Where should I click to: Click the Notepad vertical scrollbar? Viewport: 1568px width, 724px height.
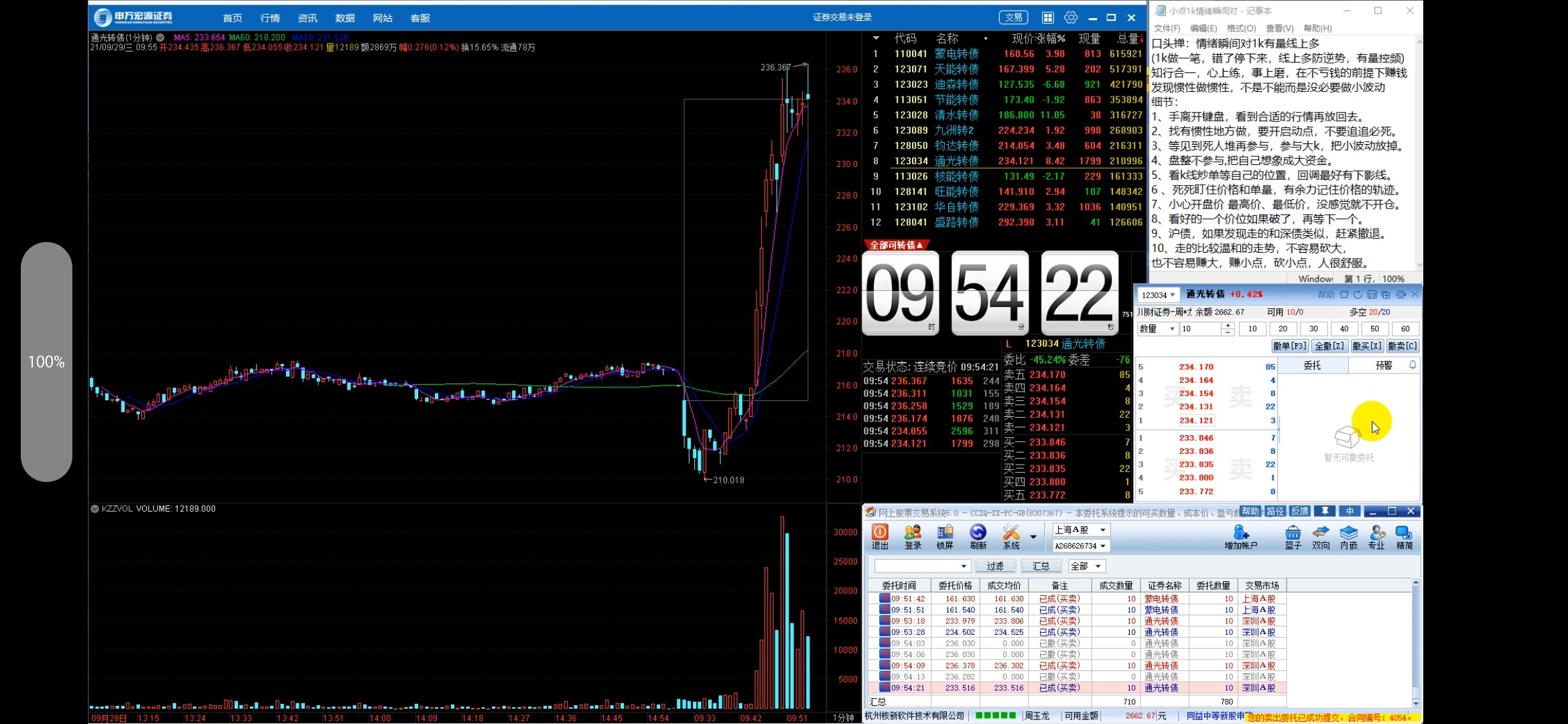click(x=1419, y=154)
